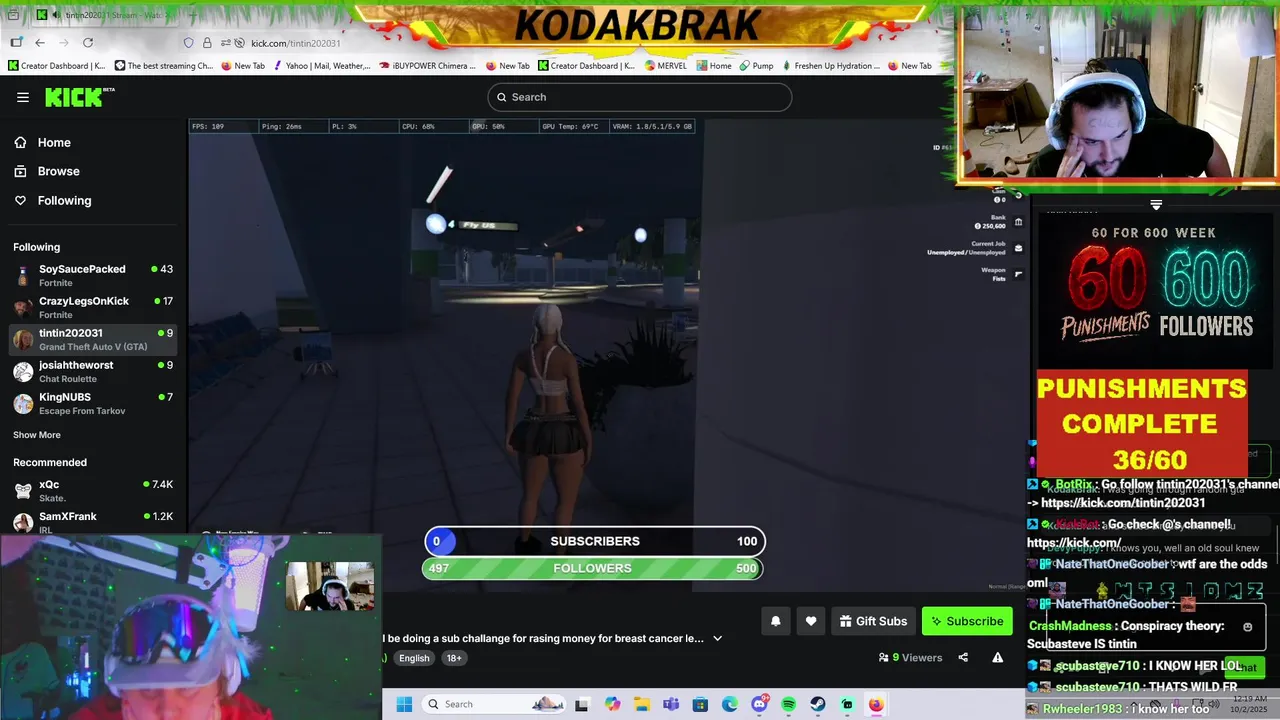Click the Subscribers progress bar
Screen dimensions: 1280x720
595,541
